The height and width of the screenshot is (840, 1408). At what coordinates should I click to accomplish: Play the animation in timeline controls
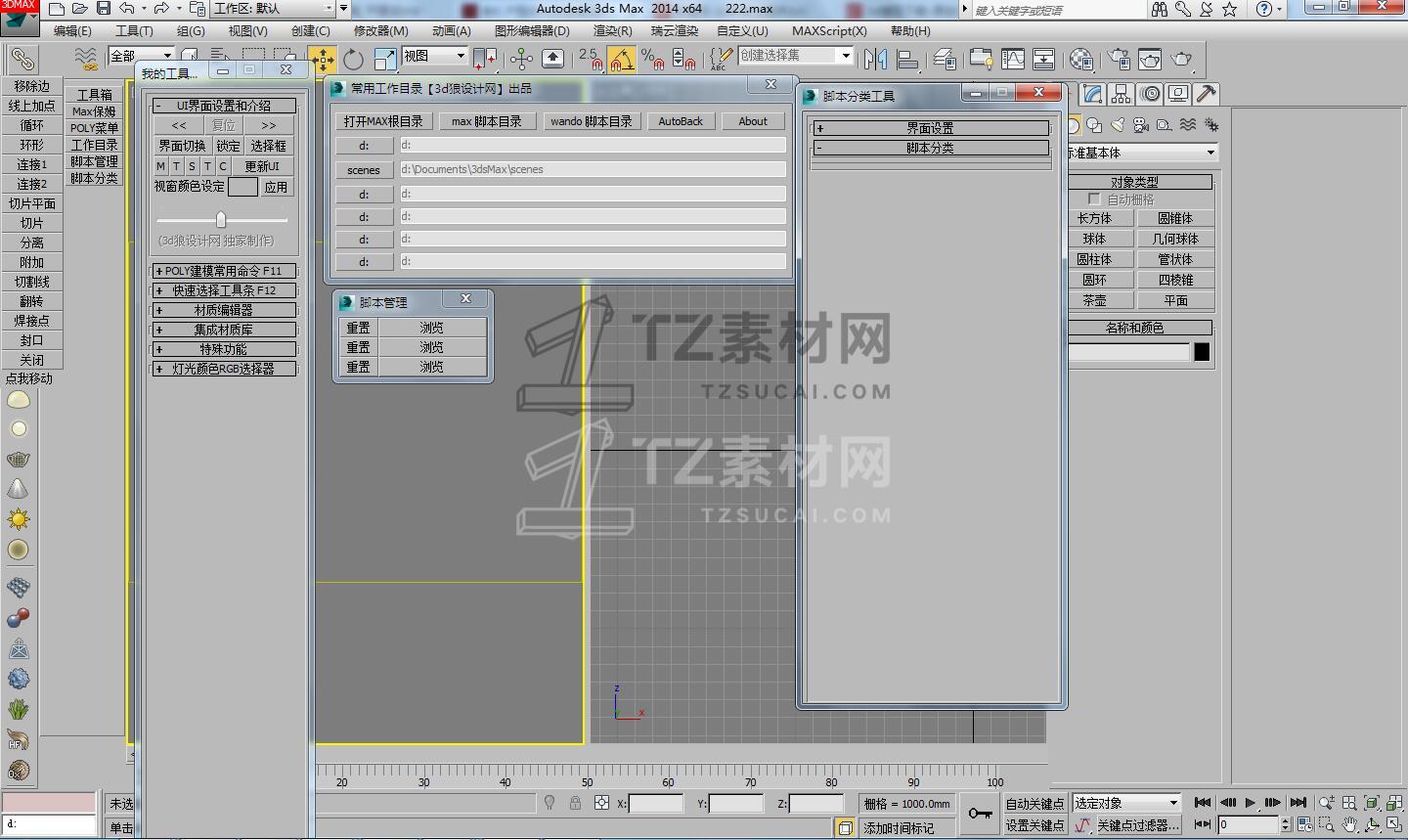pyautogui.click(x=1250, y=803)
